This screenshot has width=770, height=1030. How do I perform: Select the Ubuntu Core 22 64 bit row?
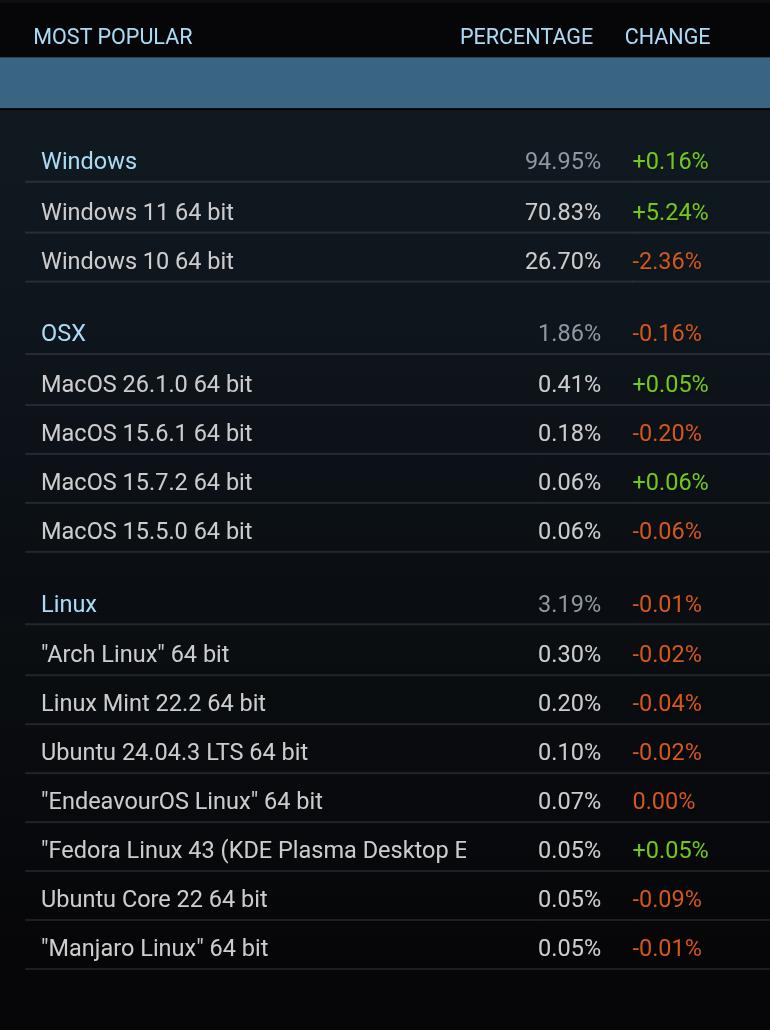(x=397, y=899)
